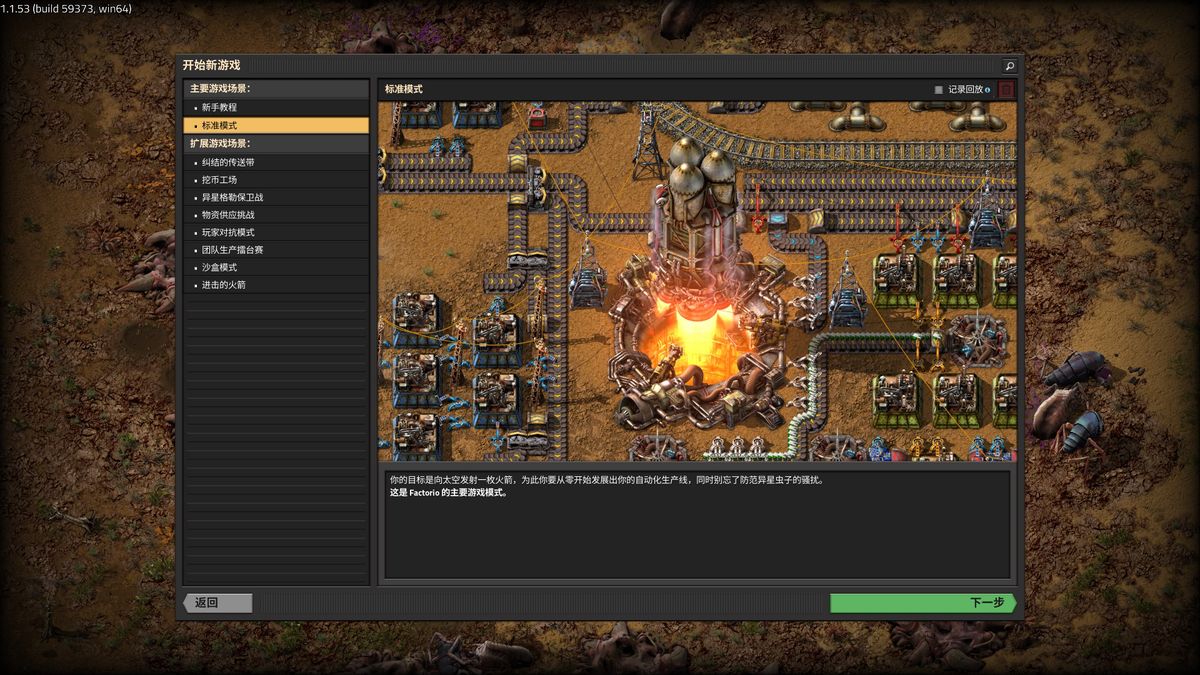Viewport: 1200px width, 675px height.
Task: Click the scenario description text box
Action: point(697,524)
